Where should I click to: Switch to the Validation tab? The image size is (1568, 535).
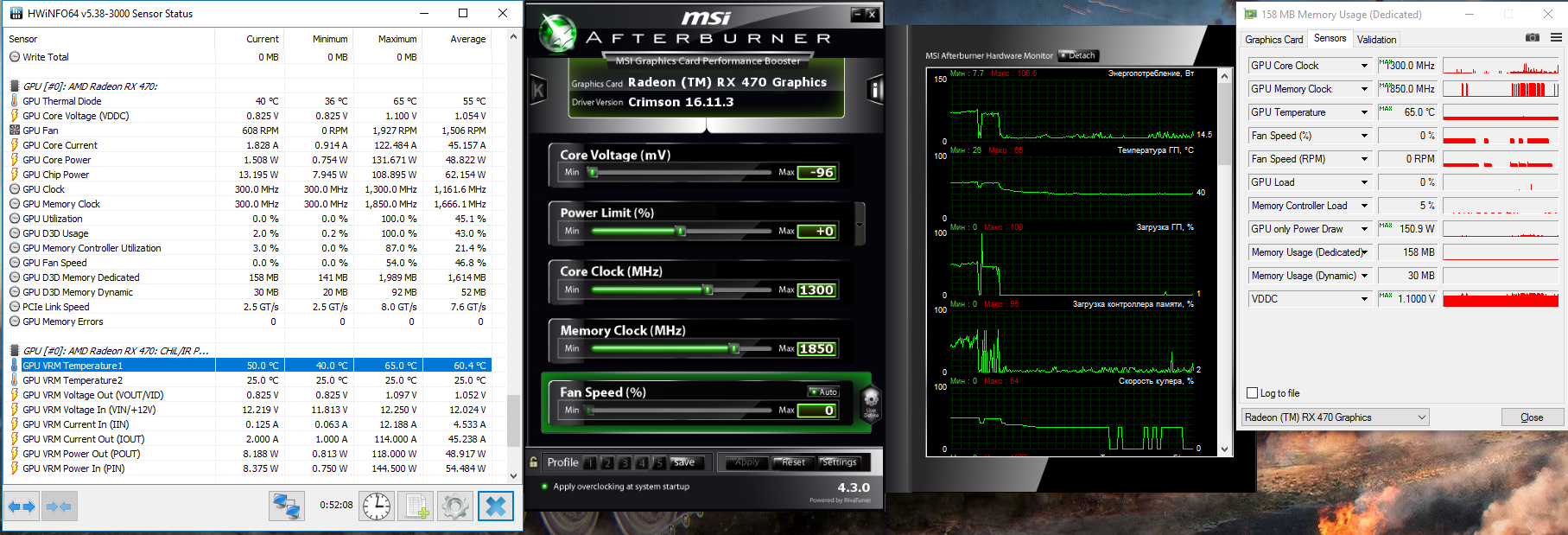1376,40
